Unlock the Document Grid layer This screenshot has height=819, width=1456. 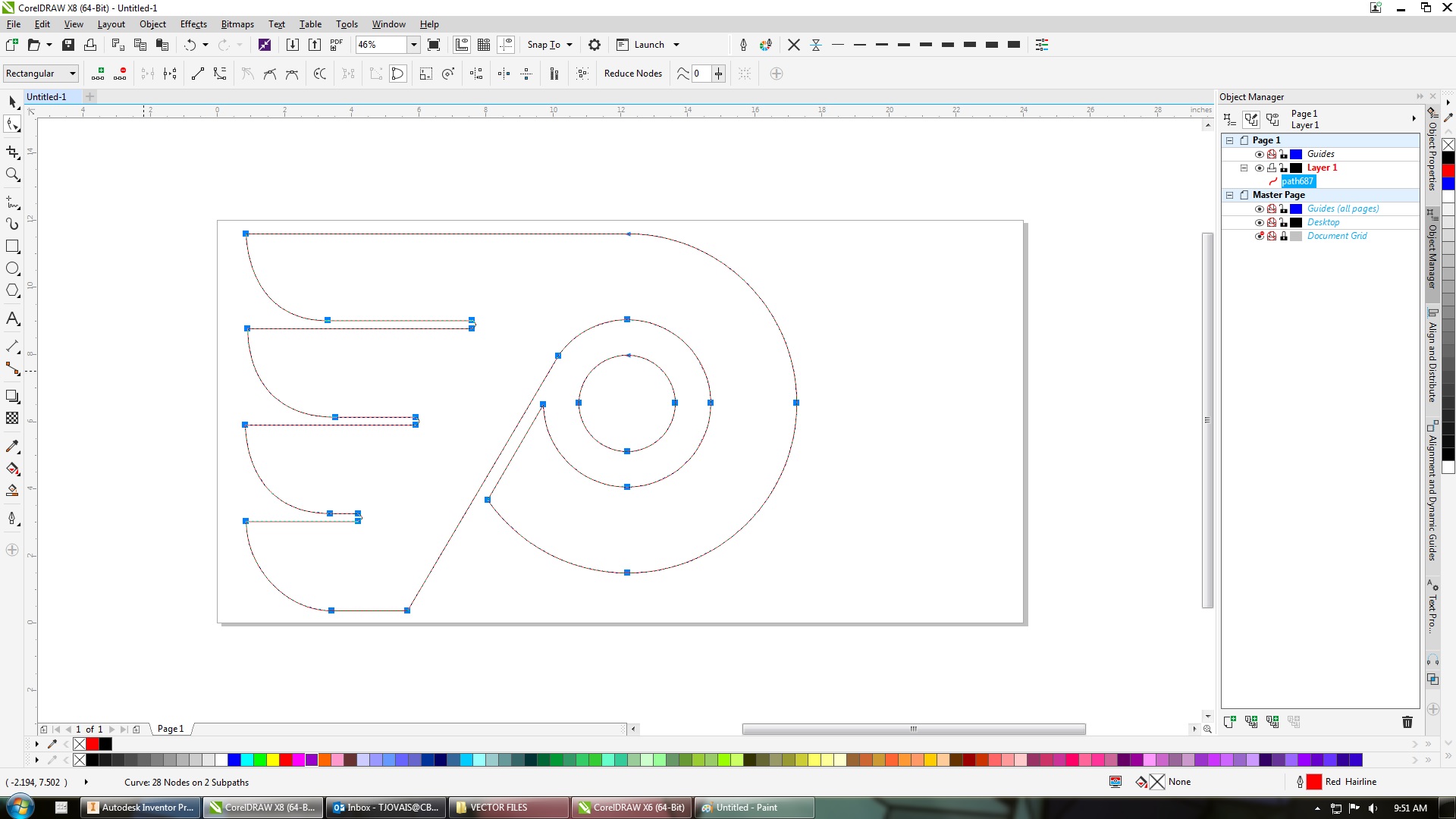[x=1283, y=236]
